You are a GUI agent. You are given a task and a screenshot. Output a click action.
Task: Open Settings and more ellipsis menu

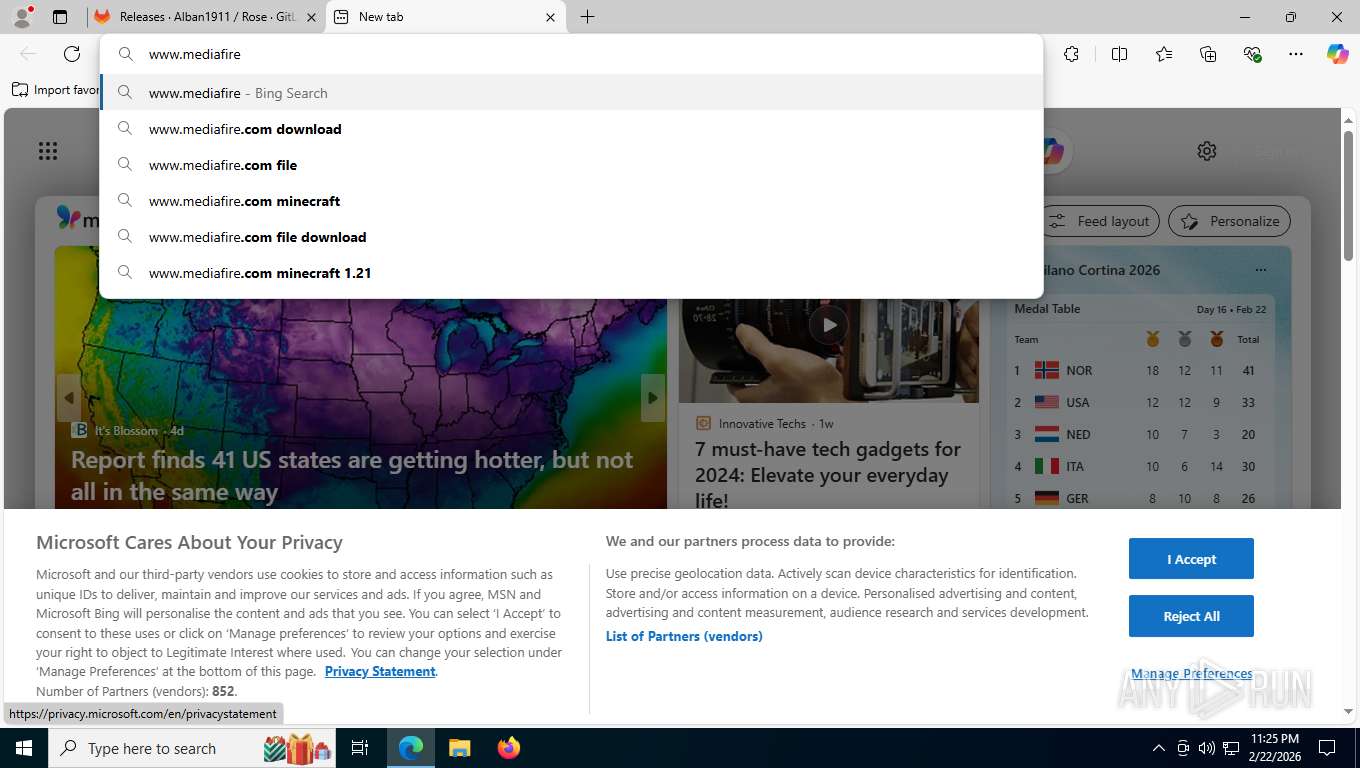tap(1296, 54)
